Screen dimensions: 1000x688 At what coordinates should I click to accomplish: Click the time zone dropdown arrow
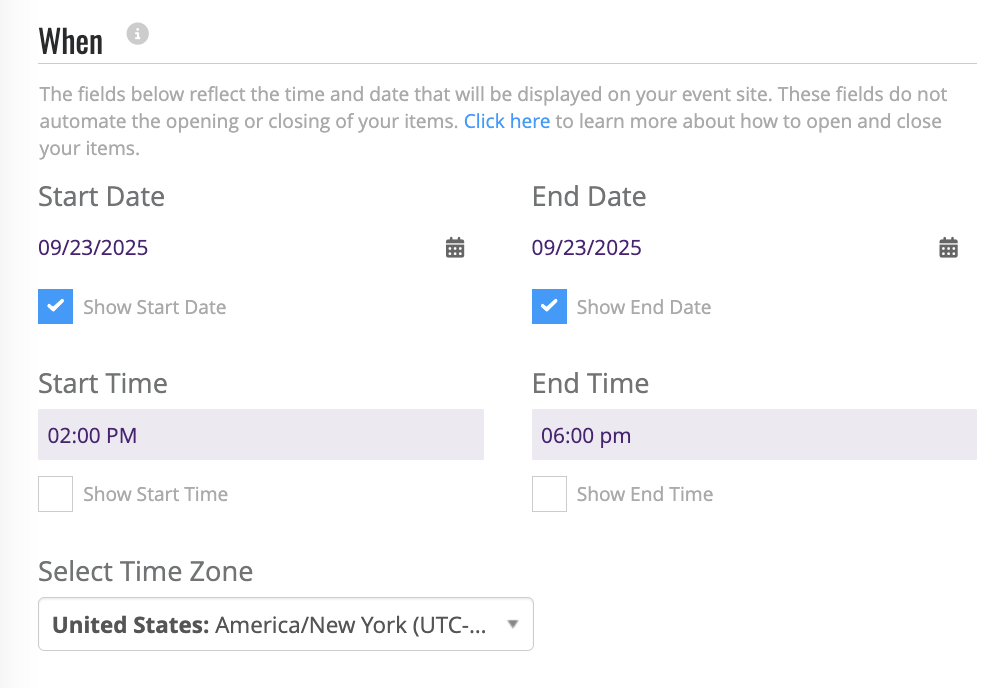(x=513, y=624)
